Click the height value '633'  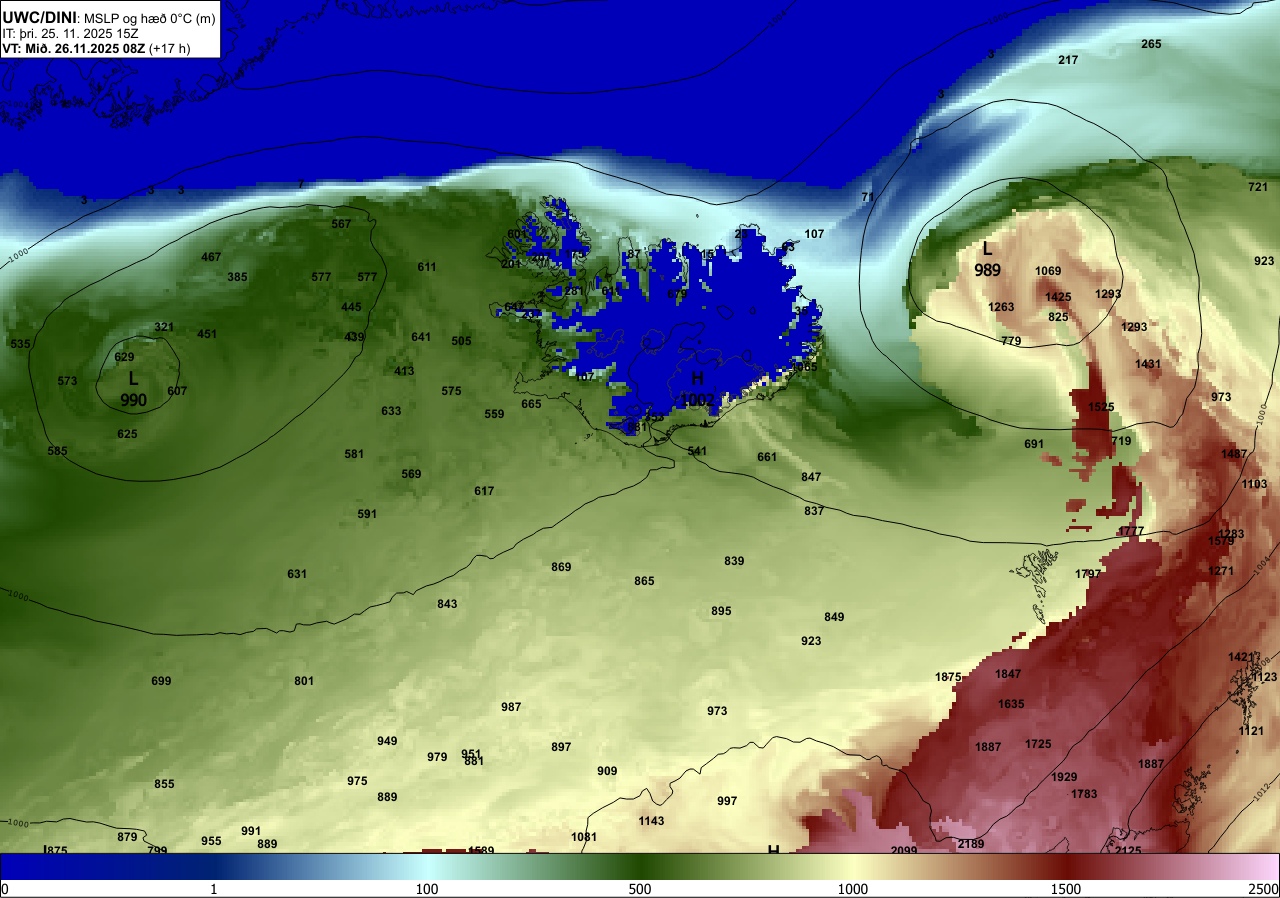pos(391,411)
